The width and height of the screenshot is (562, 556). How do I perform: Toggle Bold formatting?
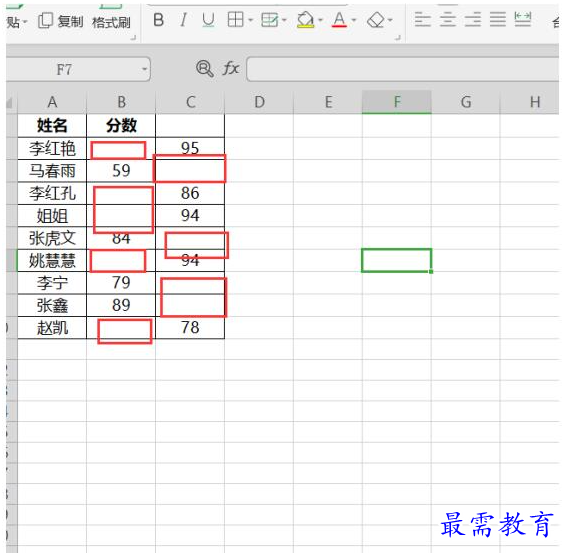tap(158, 20)
